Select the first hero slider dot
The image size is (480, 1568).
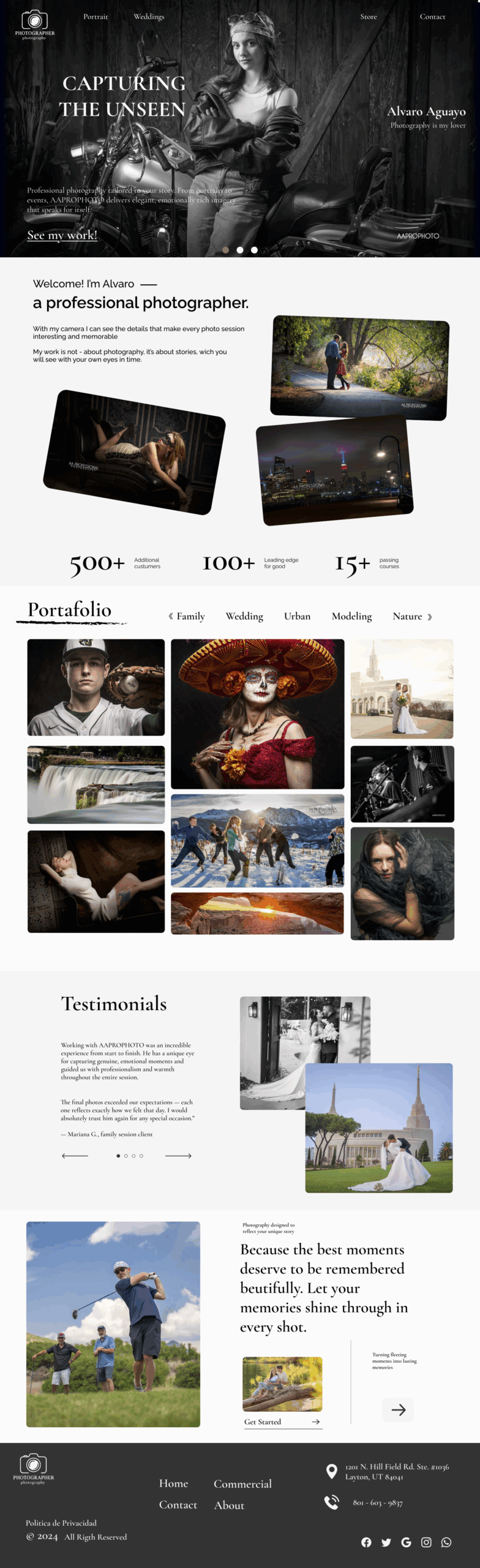pyautogui.click(x=226, y=250)
